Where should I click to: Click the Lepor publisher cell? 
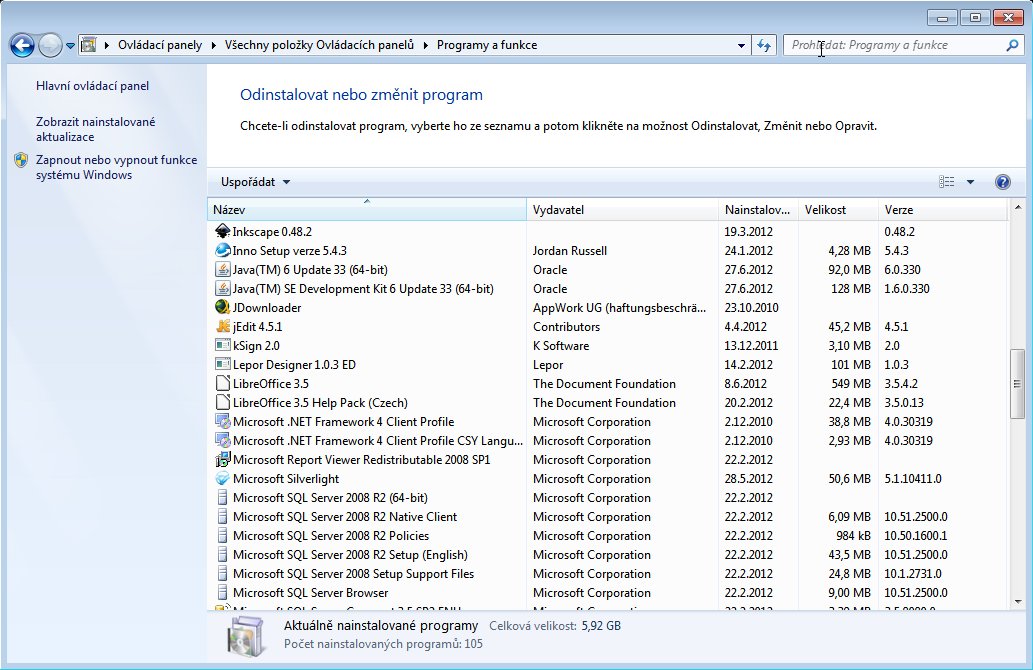coord(548,365)
